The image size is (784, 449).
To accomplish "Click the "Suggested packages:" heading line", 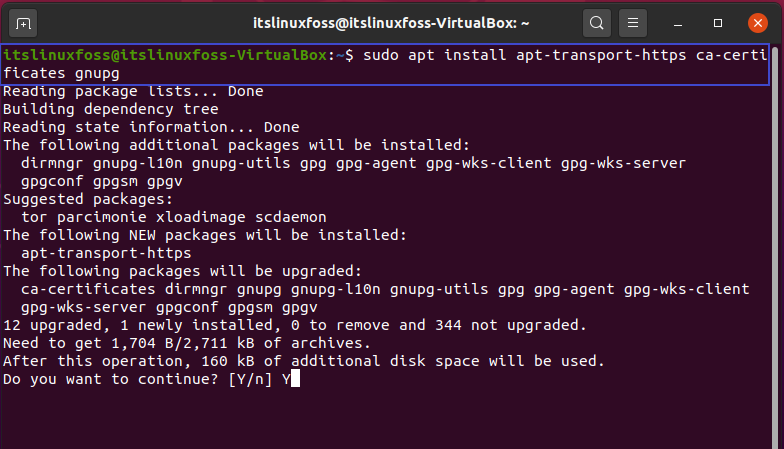I will 88,200.
